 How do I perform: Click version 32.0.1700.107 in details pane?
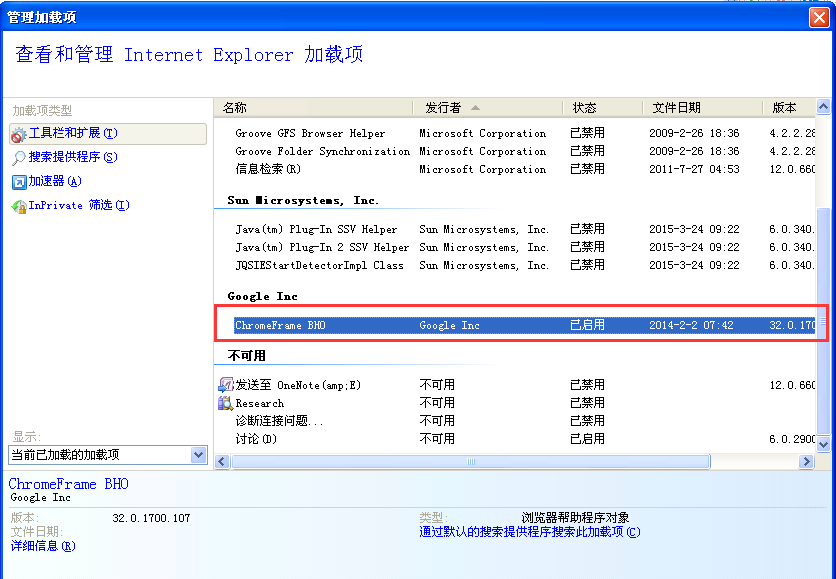(x=151, y=518)
